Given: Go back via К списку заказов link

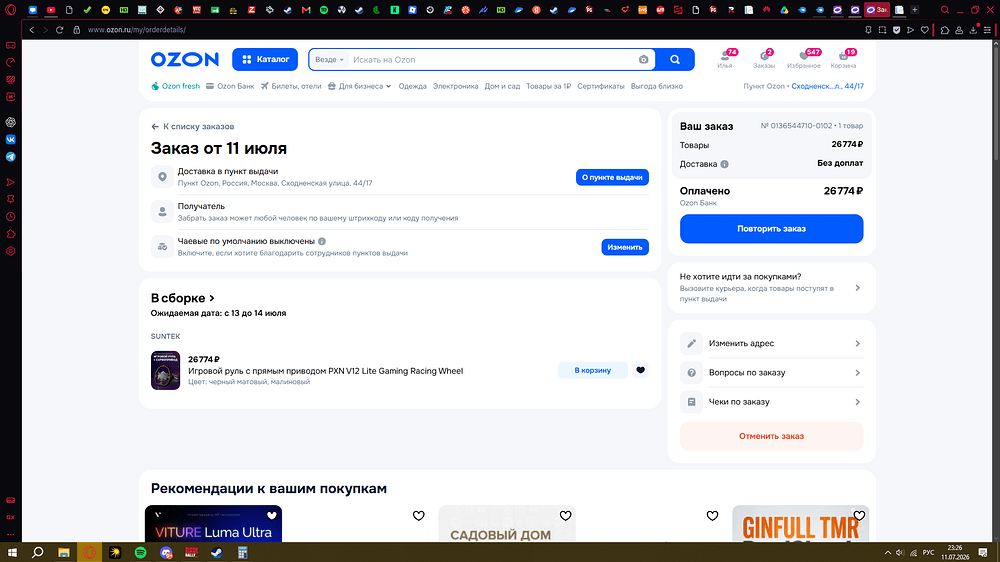Looking at the screenshot, I should click(x=193, y=126).
